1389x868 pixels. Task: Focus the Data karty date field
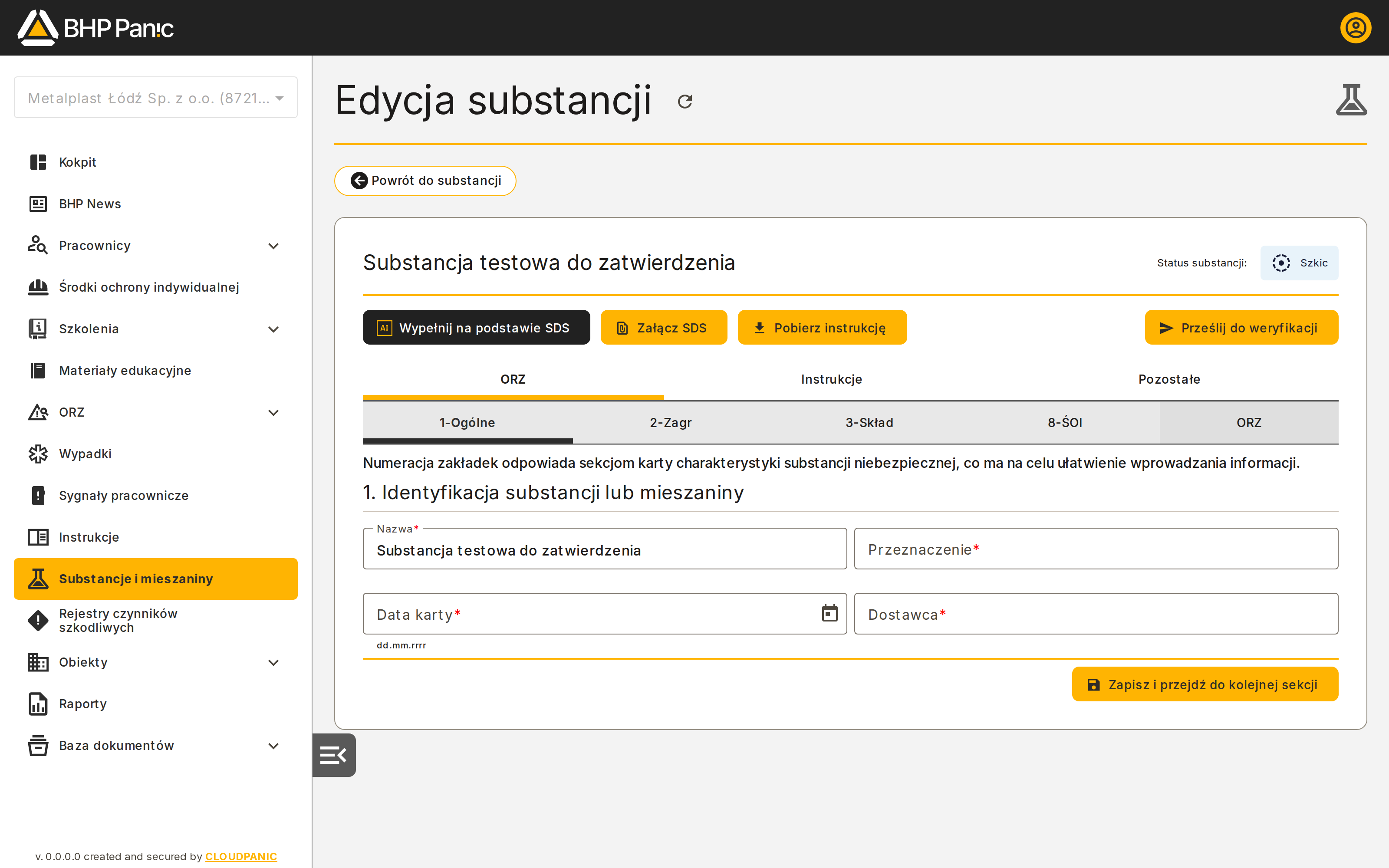tap(604, 614)
